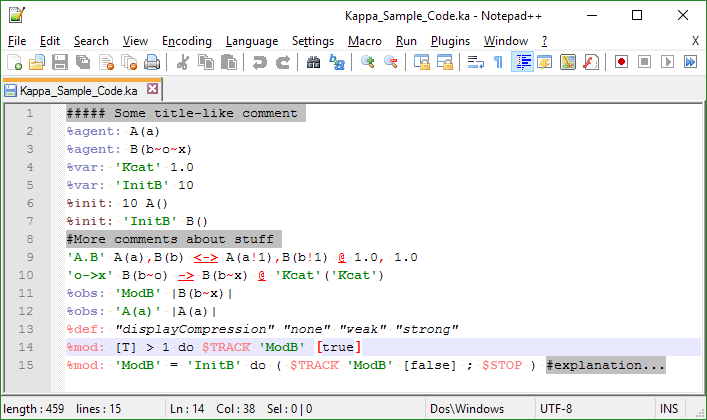Image resolution: width=707 pixels, height=420 pixels.
Task: Click the UTF-8 encoding status field
Action: (556, 409)
